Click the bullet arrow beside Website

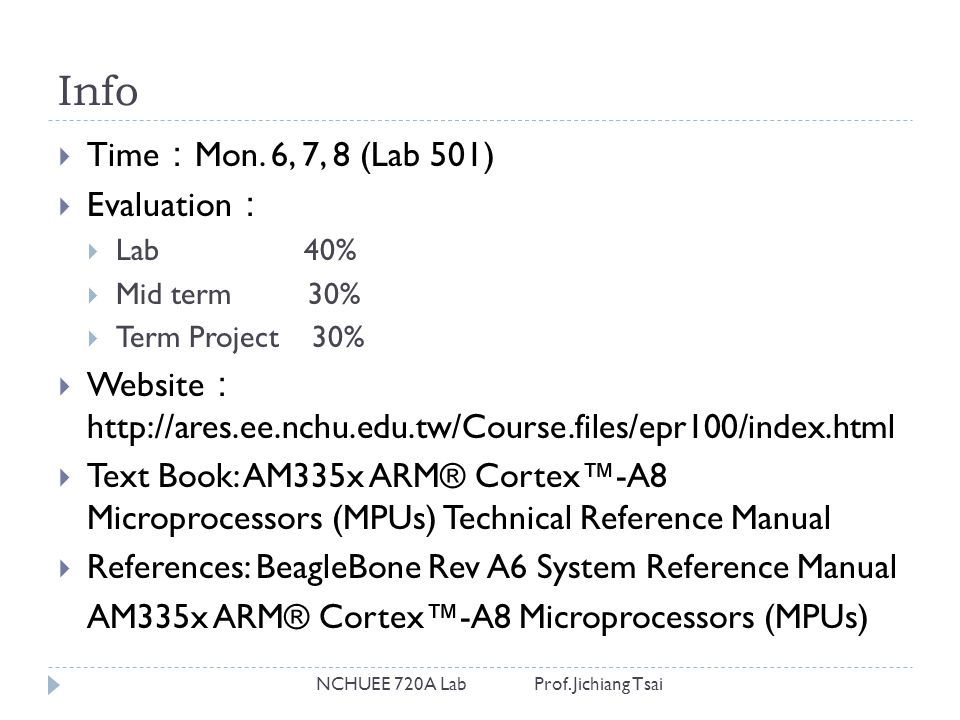[65, 386]
